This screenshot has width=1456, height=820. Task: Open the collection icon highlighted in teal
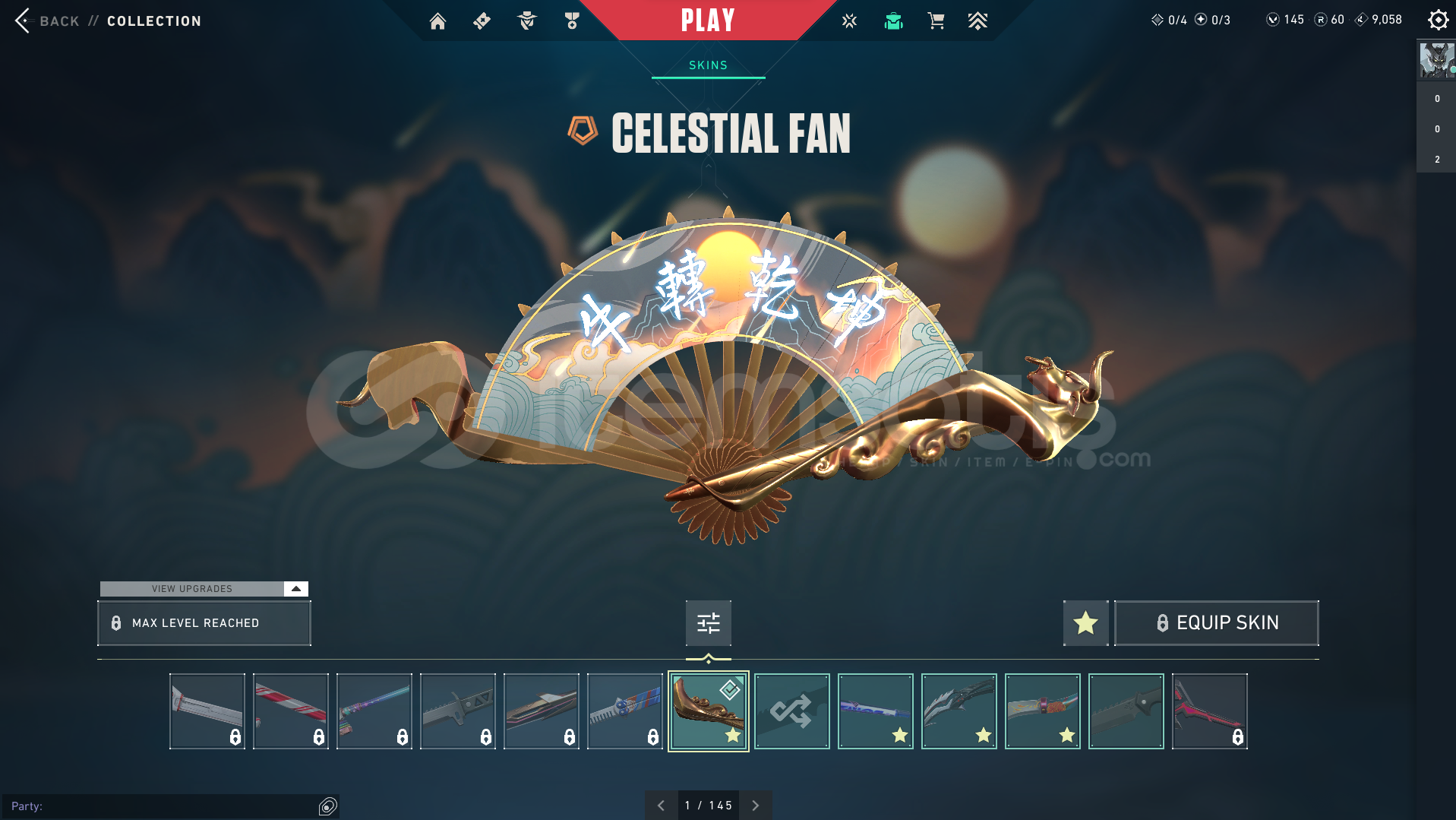pos(893,21)
